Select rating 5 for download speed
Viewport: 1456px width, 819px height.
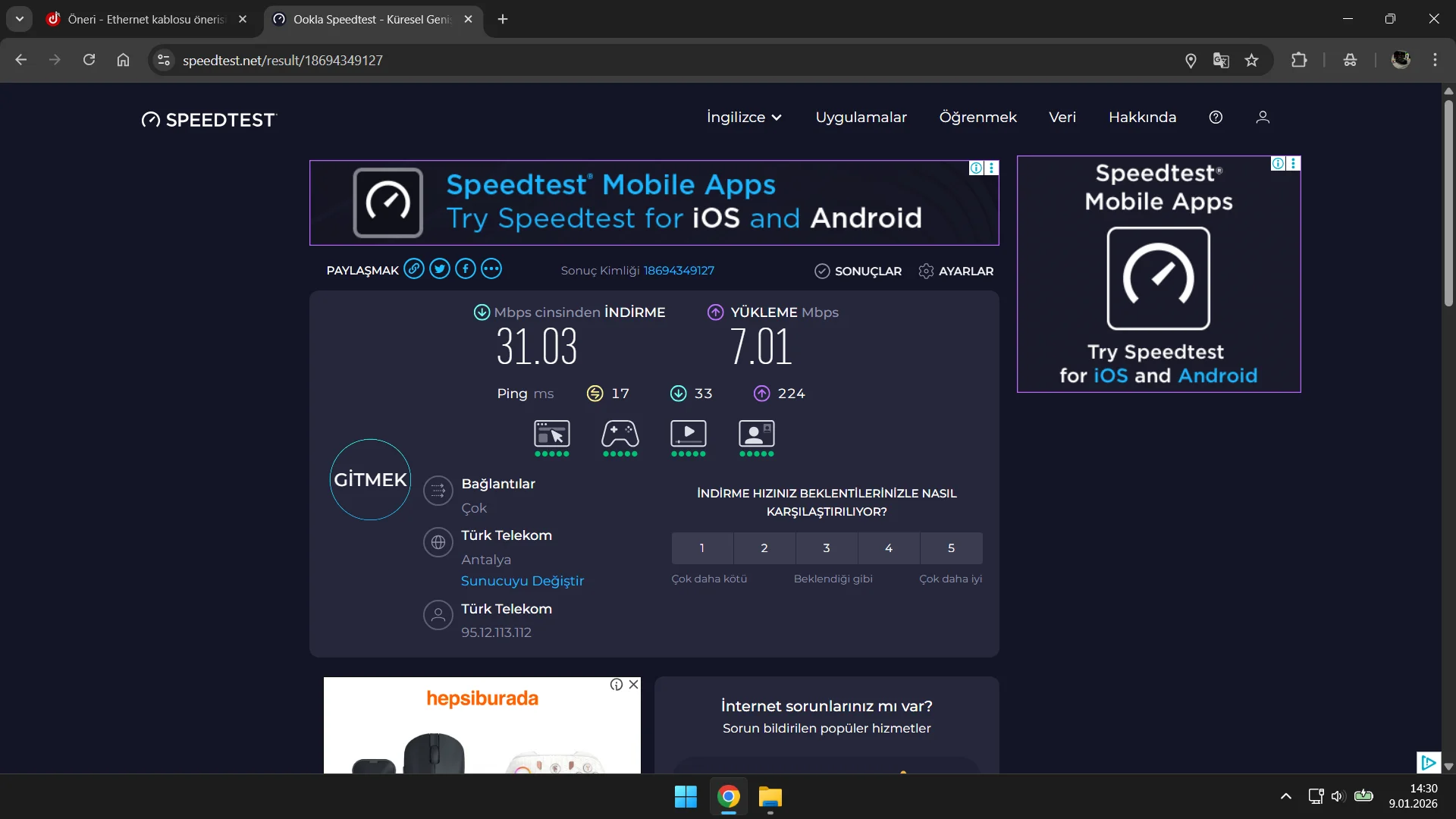tap(951, 548)
